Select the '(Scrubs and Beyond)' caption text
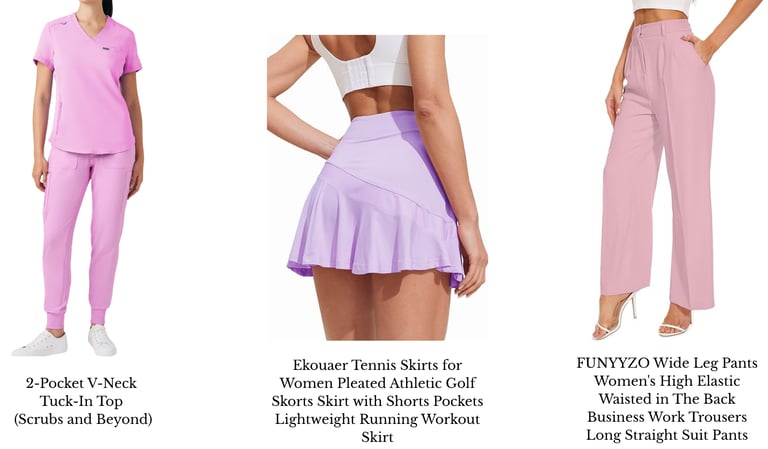This screenshot has width=768, height=449. [x=83, y=419]
